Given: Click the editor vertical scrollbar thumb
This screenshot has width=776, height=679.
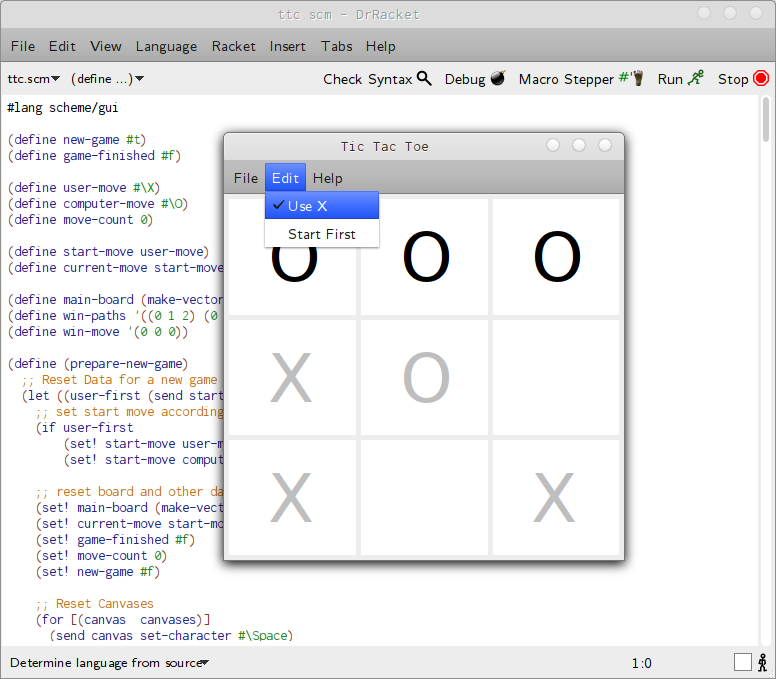Looking at the screenshot, I should pos(766,119).
